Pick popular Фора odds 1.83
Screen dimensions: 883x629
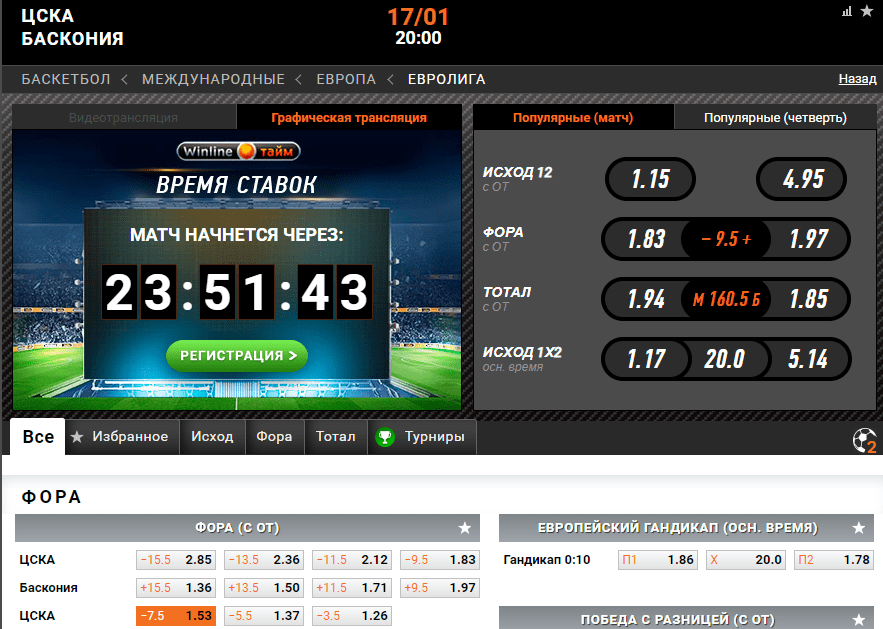(x=646, y=239)
